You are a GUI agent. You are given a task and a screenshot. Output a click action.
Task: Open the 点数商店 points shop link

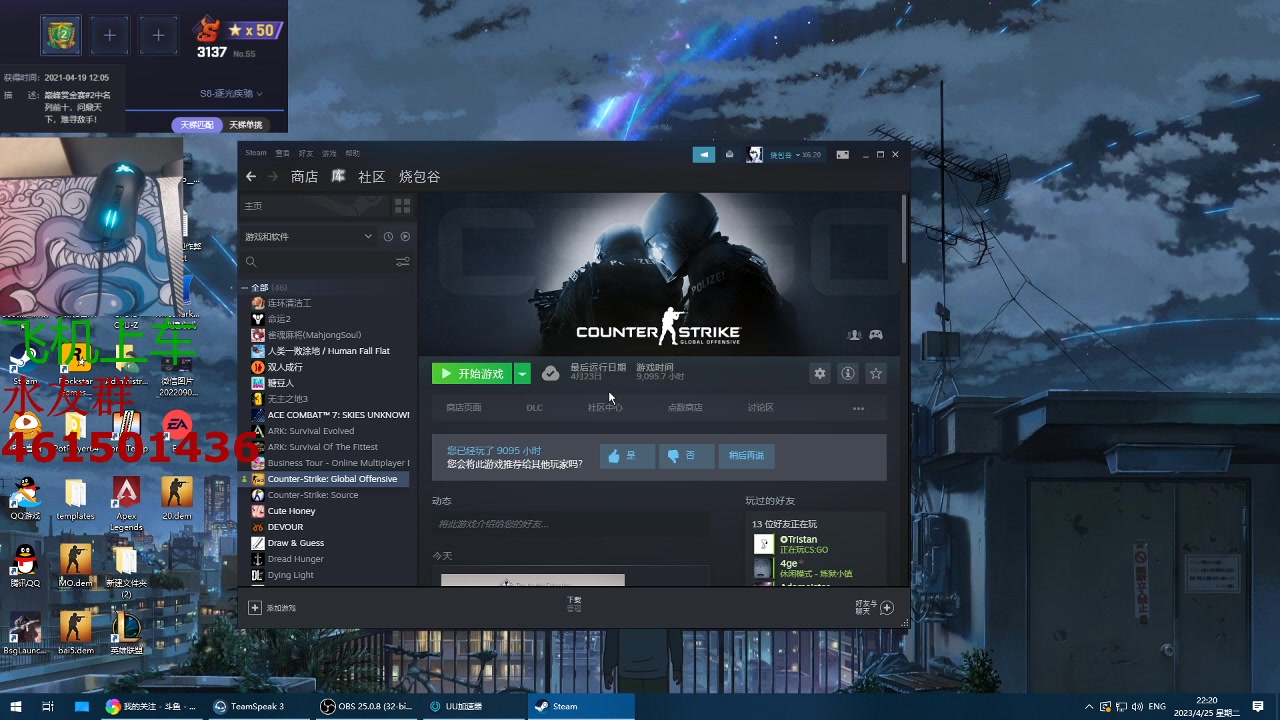pyautogui.click(x=685, y=408)
